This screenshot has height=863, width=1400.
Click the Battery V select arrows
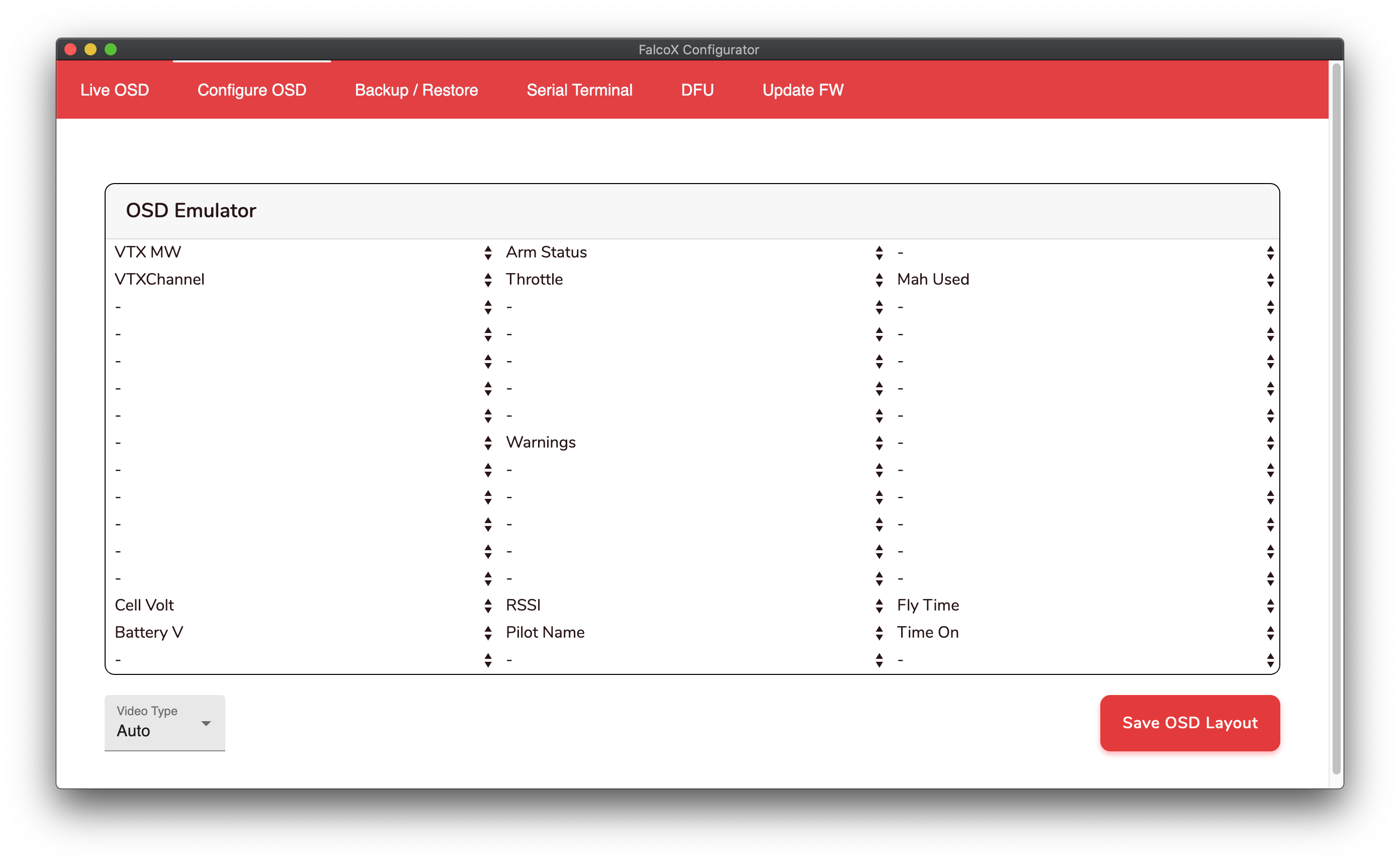click(x=488, y=633)
